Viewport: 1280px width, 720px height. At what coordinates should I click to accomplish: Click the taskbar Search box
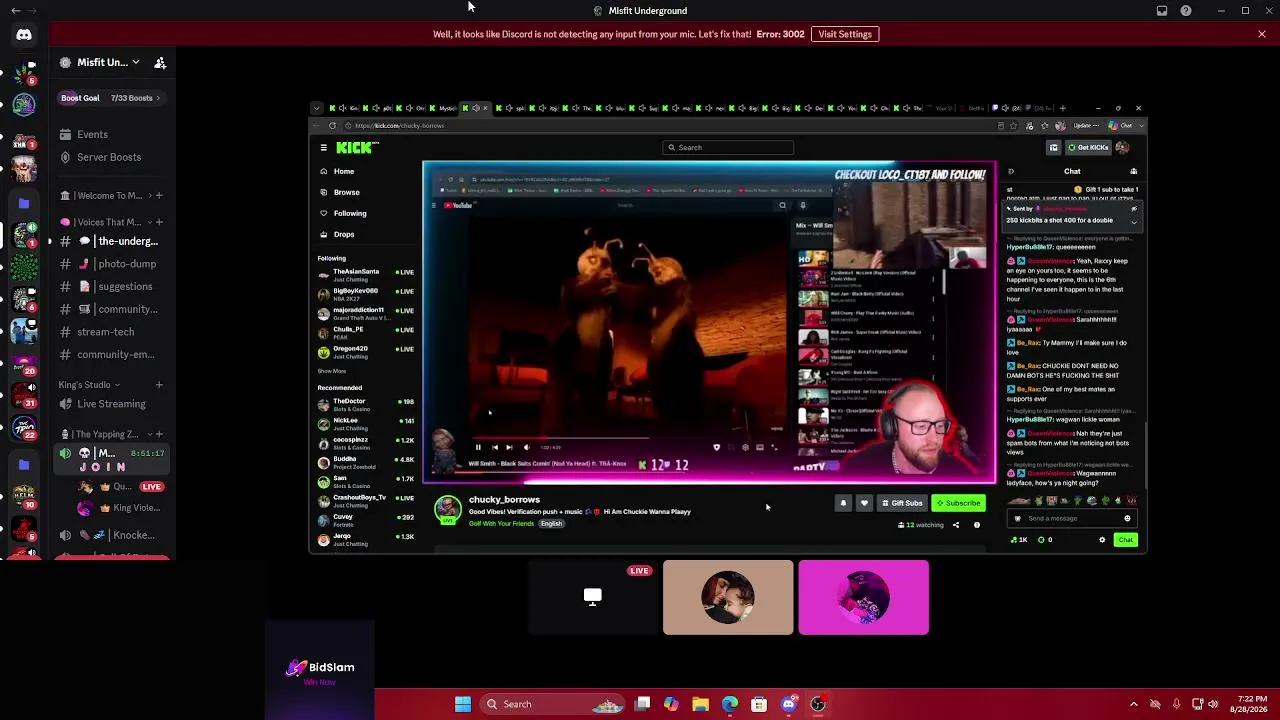tap(554, 704)
